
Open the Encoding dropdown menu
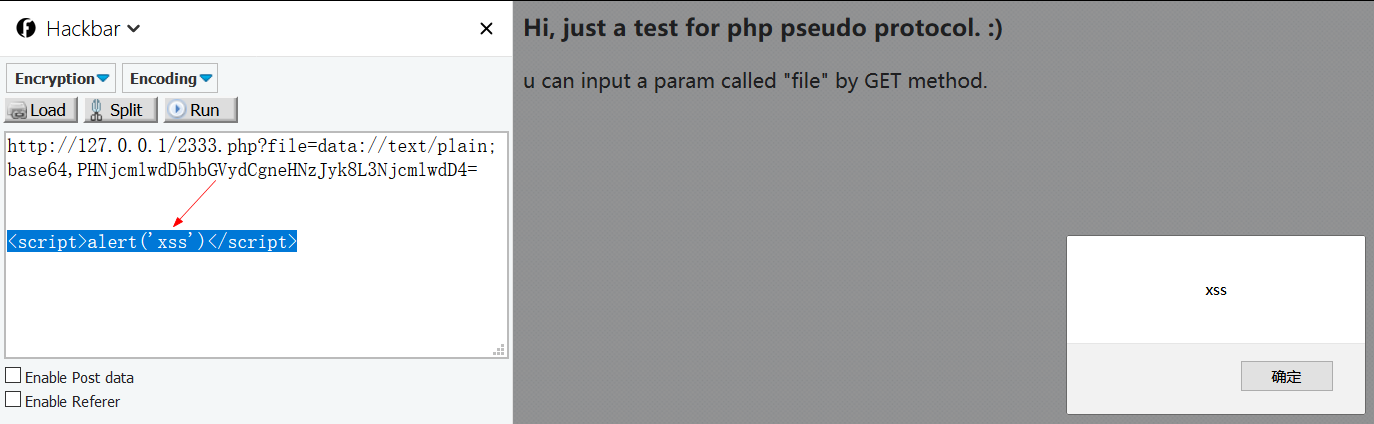tap(170, 79)
